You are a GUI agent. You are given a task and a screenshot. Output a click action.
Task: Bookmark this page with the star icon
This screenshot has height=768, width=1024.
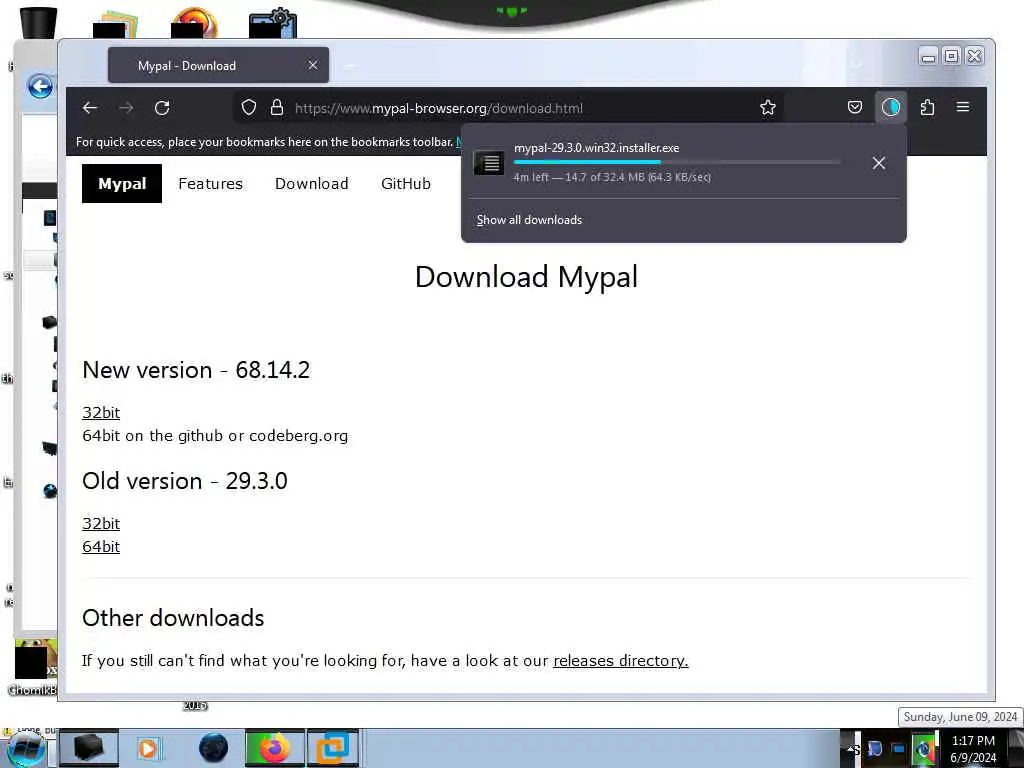click(x=768, y=108)
